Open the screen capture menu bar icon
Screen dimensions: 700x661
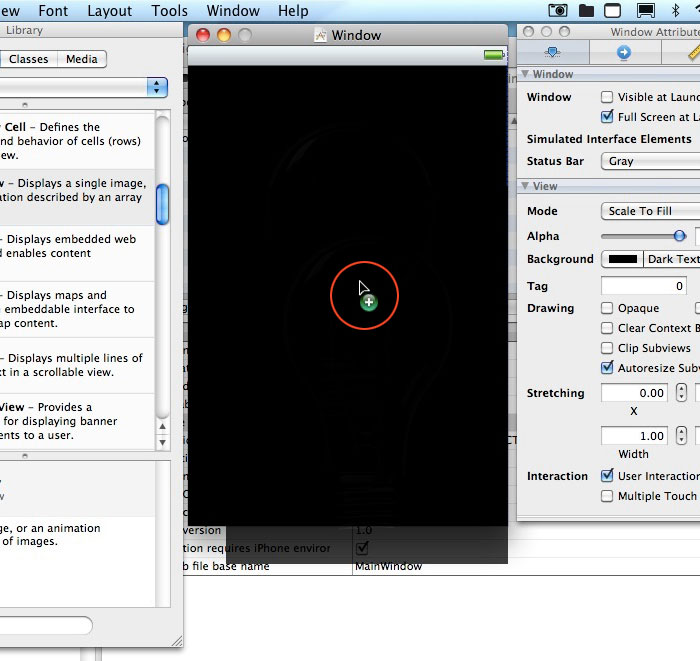point(558,10)
